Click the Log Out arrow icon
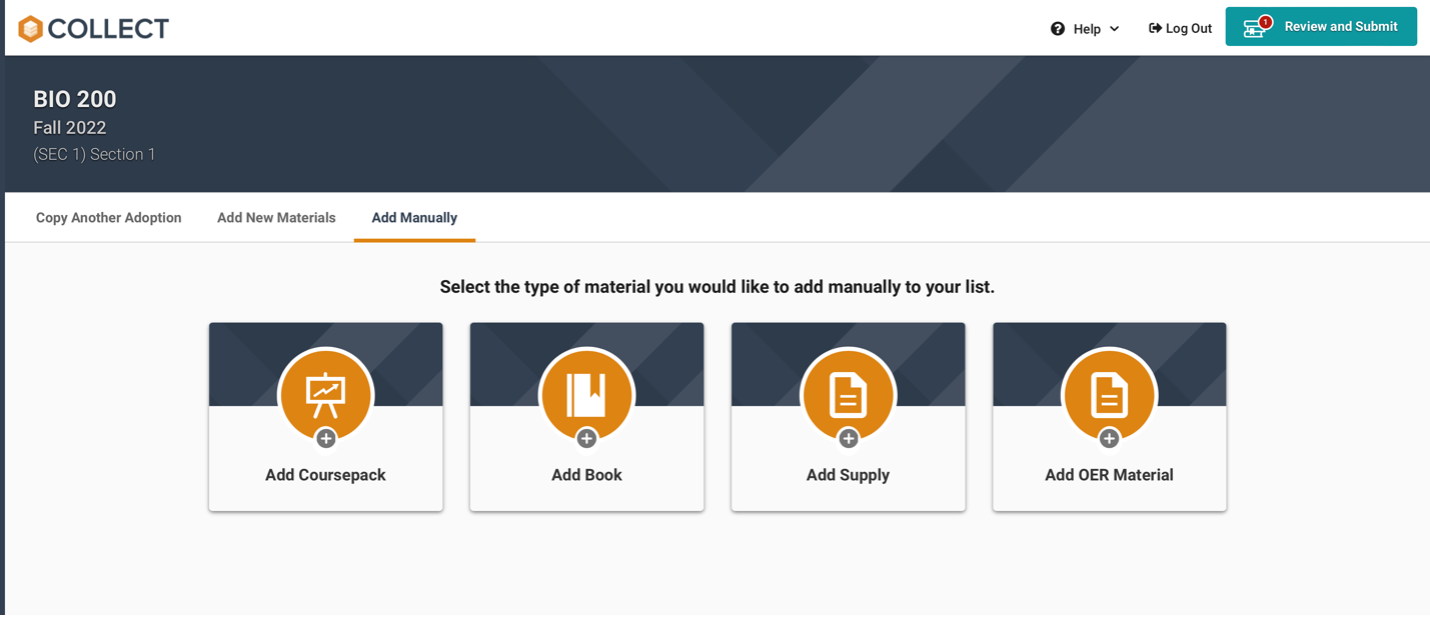Image resolution: width=1430 pixels, height=620 pixels. coord(1153,28)
